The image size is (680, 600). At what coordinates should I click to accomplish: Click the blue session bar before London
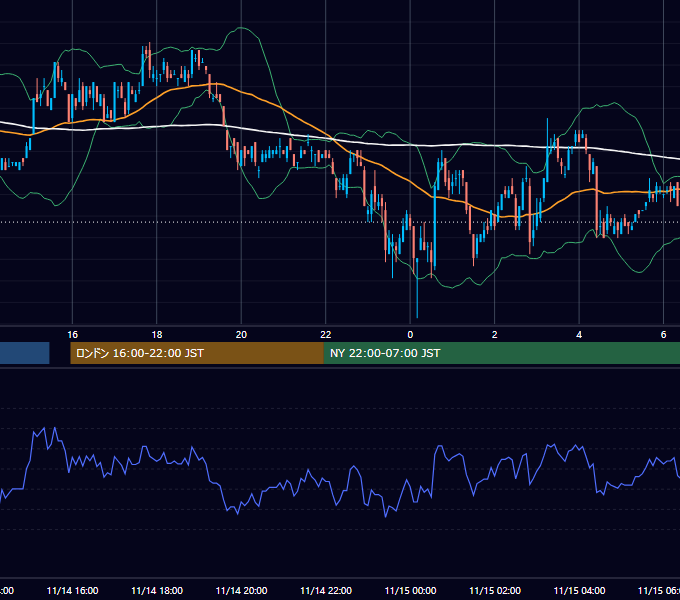pyautogui.click(x=25, y=353)
